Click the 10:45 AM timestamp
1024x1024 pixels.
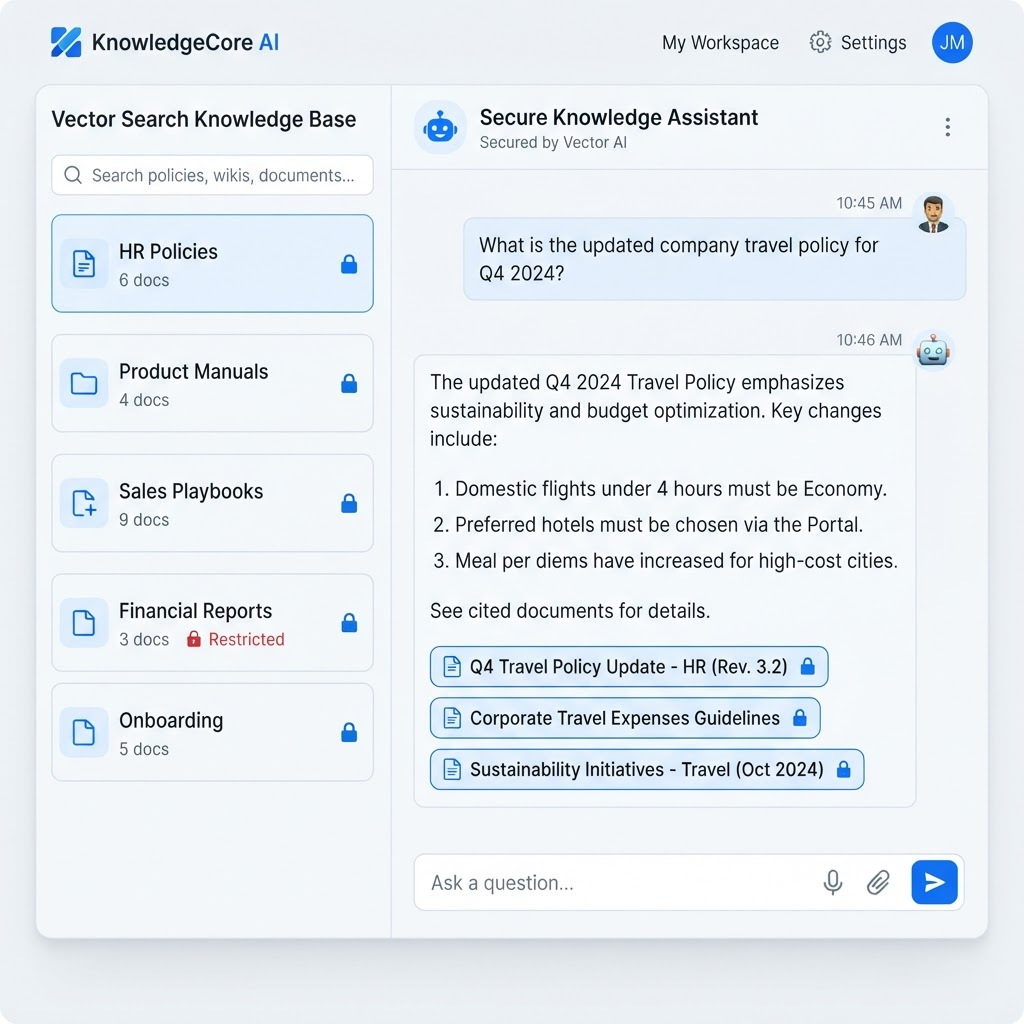869,203
